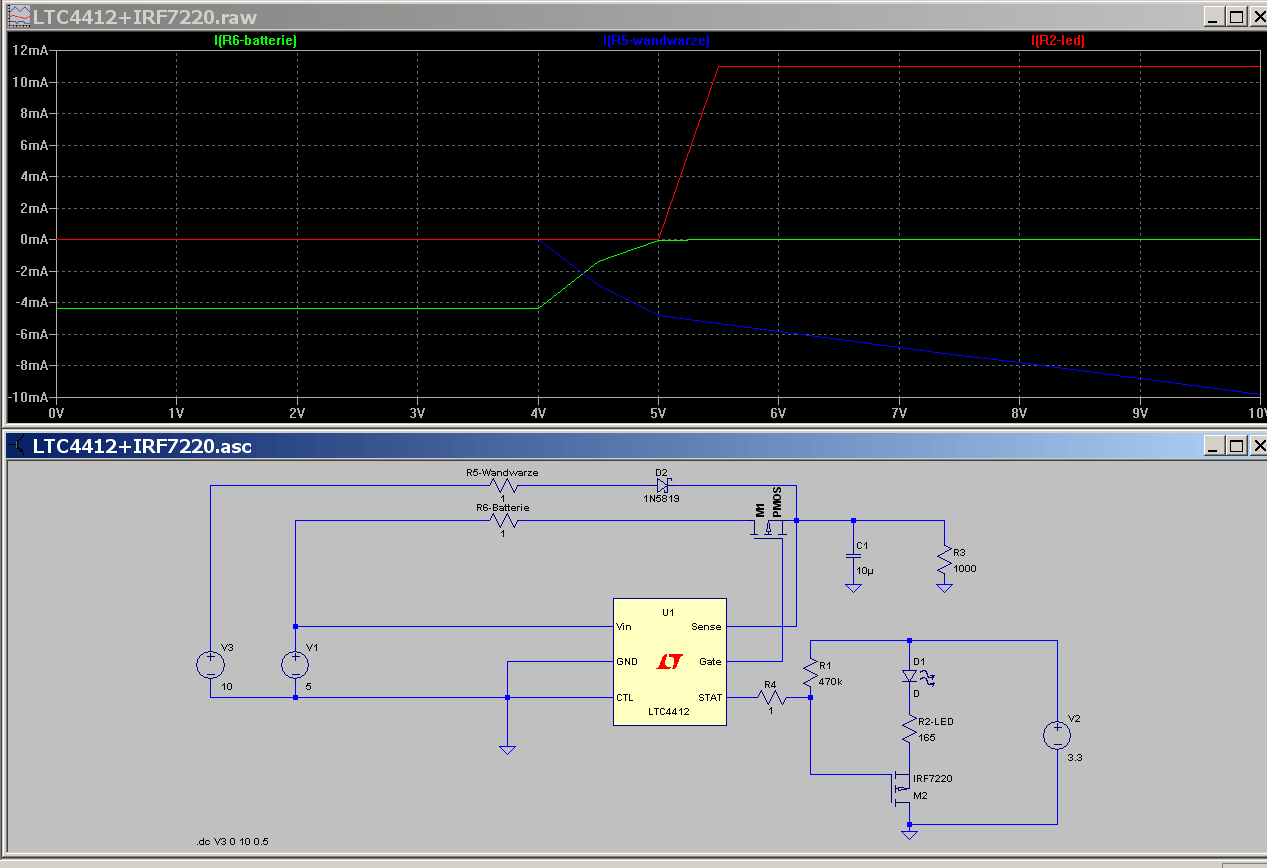Click the 8V label on the horizontal axis
1267x868 pixels.
point(1018,412)
